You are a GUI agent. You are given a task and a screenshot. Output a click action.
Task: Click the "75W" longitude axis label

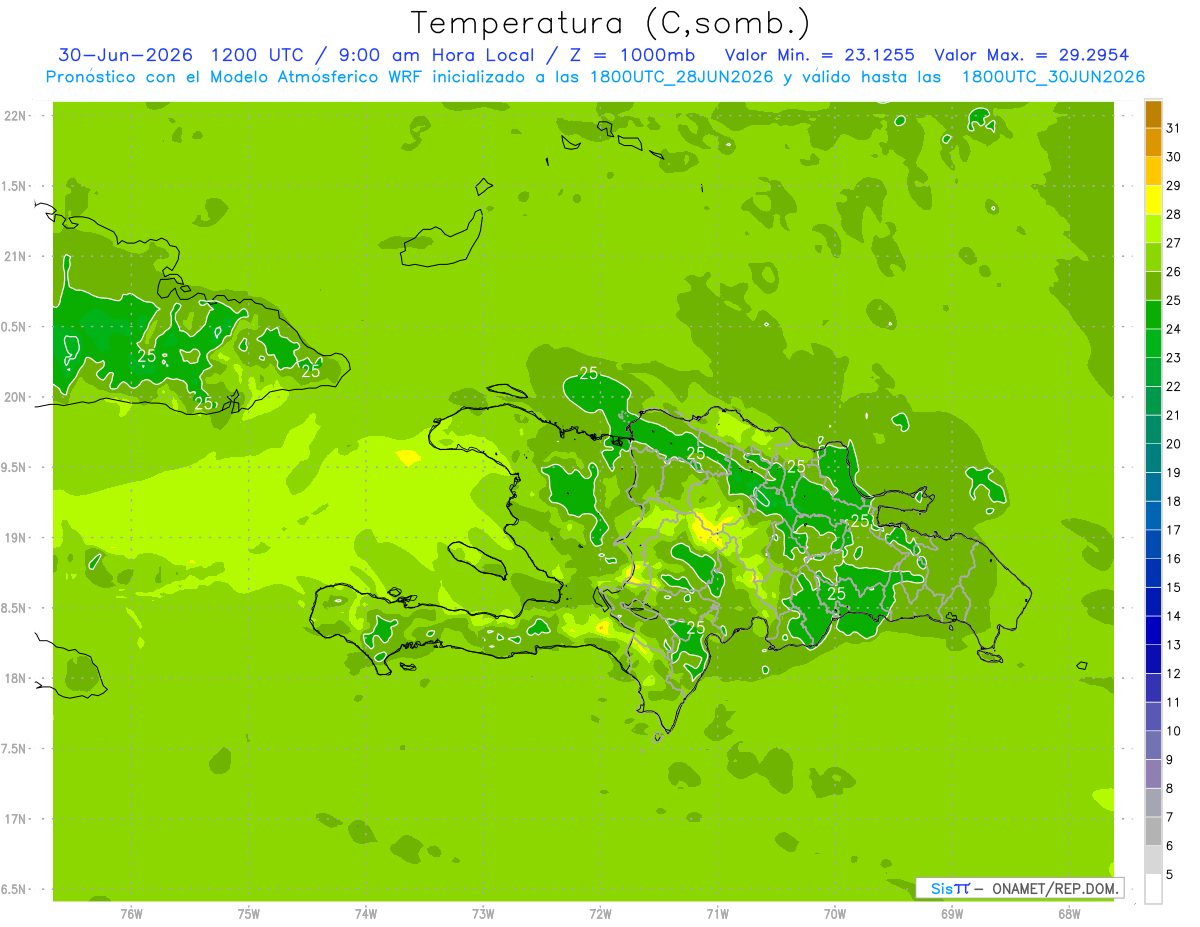[x=249, y=915]
